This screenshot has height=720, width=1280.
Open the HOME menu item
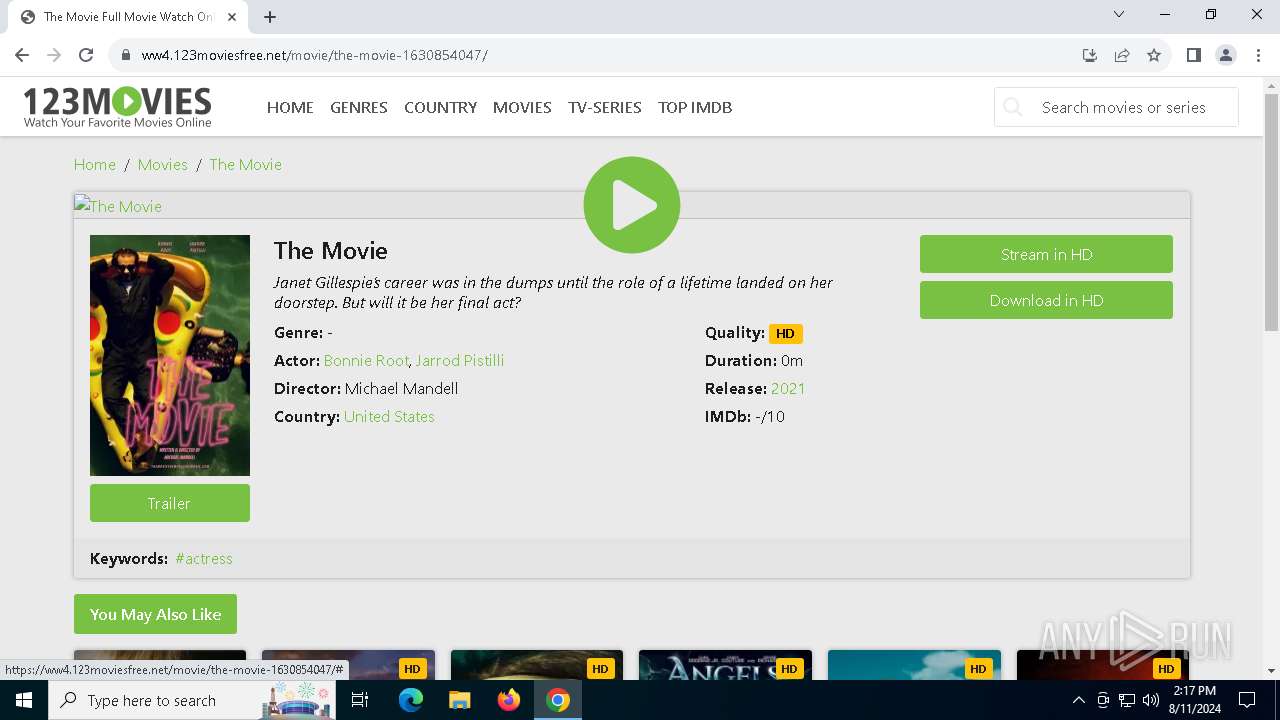pyautogui.click(x=290, y=107)
